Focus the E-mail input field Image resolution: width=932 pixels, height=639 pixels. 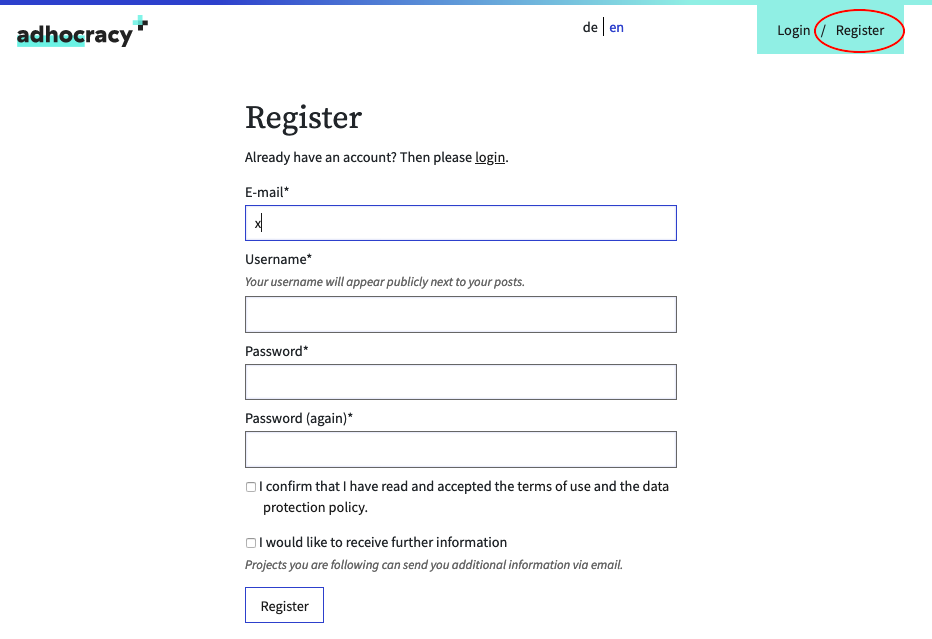pyautogui.click(x=460, y=223)
